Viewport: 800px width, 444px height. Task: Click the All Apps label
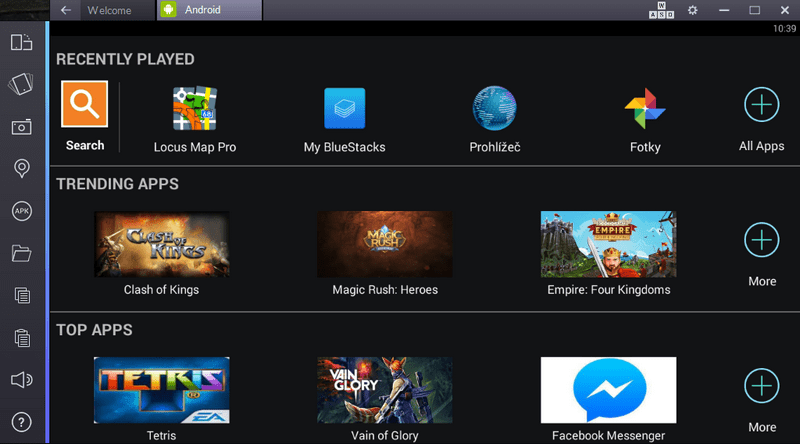coord(761,146)
